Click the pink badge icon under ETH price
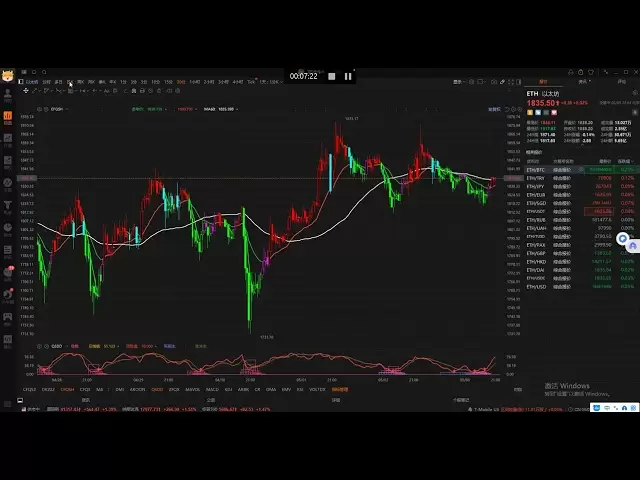Viewport: 640px width, 480px height. point(554,112)
